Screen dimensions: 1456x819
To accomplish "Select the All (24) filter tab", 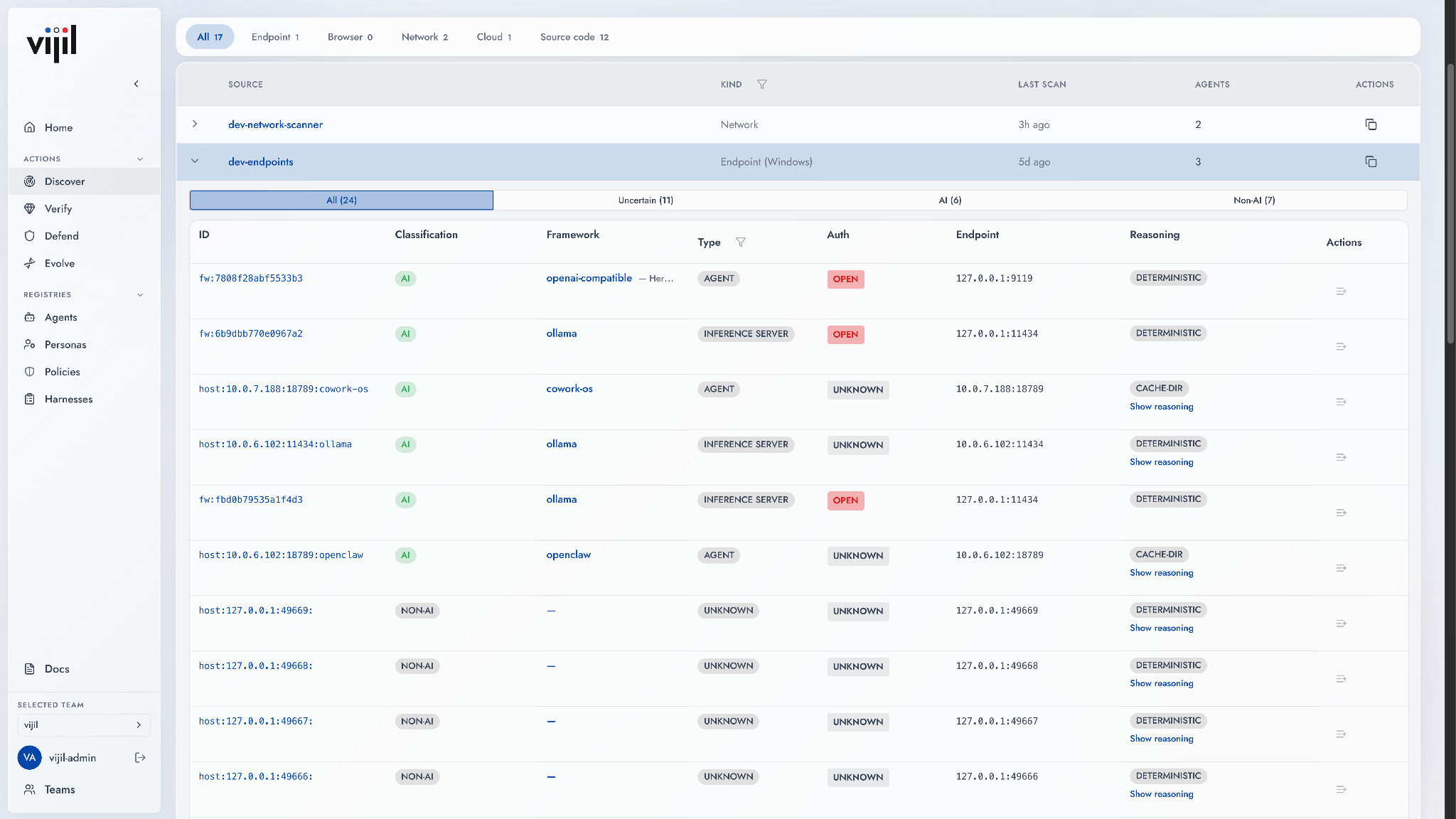I will 341,200.
